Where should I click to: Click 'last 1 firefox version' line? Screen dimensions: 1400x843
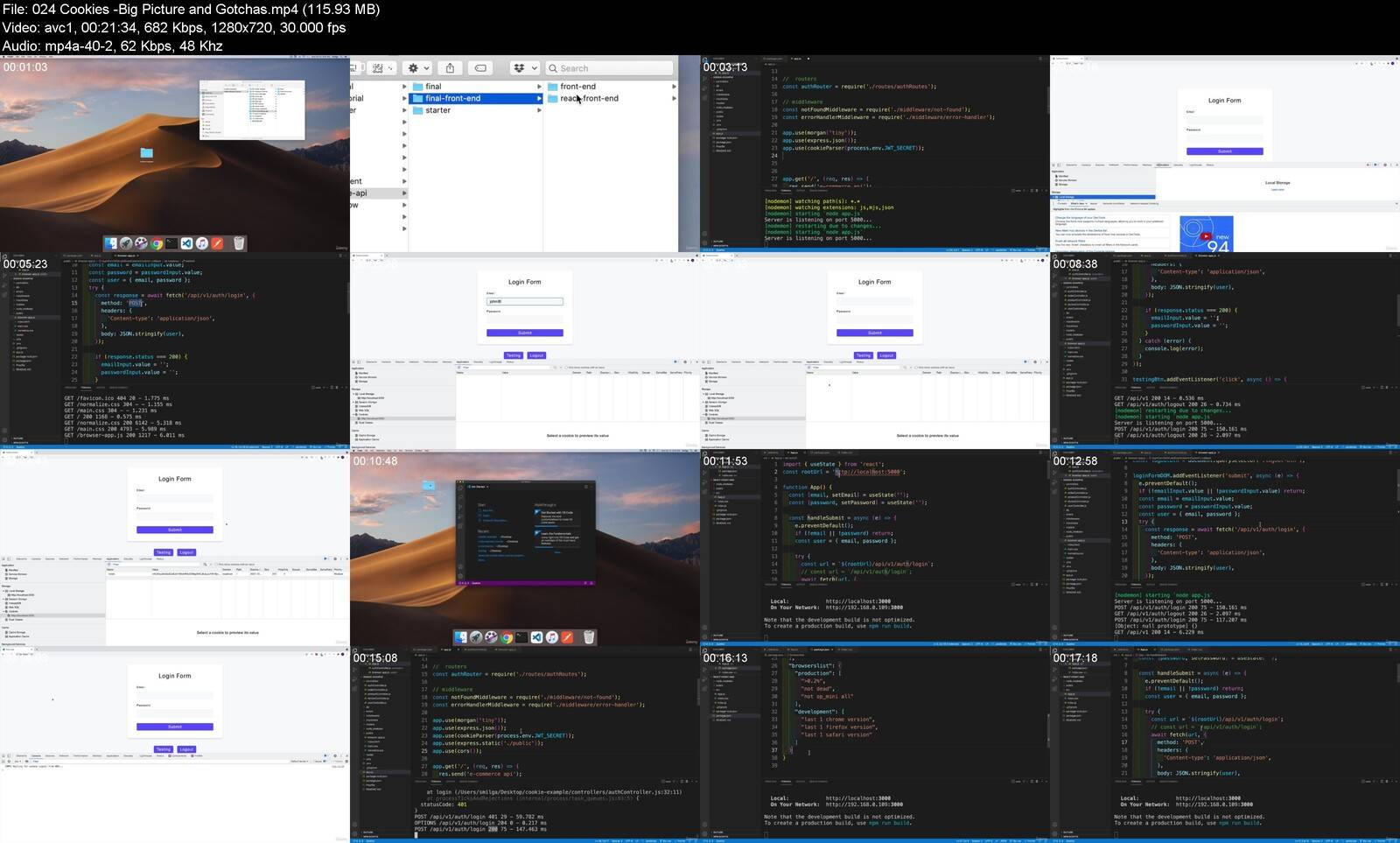pyautogui.click(x=837, y=727)
